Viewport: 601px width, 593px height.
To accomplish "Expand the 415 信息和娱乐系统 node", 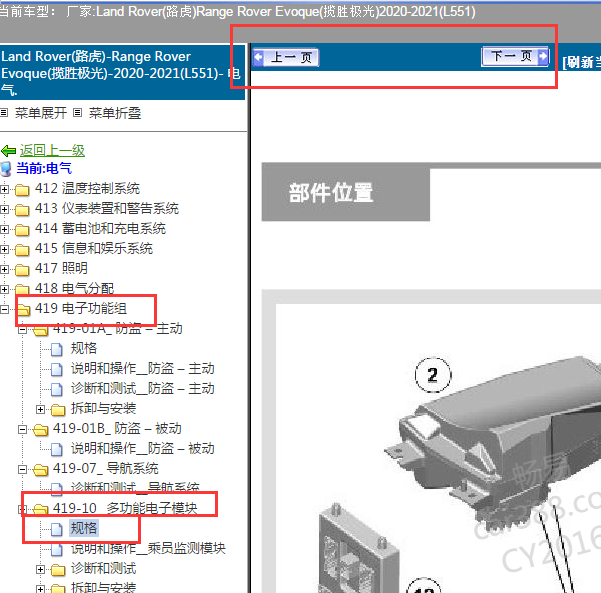I will tap(4, 249).
